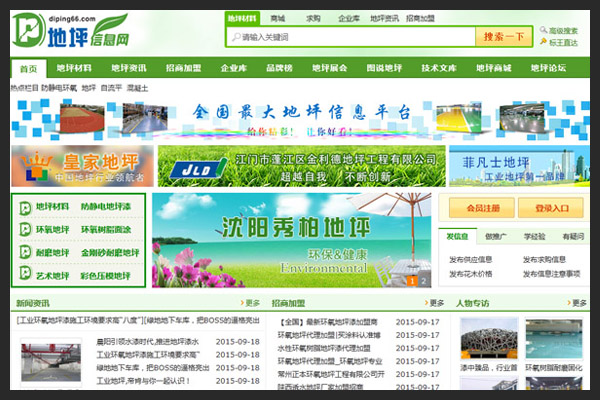This screenshot has height=400, width=600.
Task: Open 地坪论坛 in the green nav bar
Action: coord(548,68)
